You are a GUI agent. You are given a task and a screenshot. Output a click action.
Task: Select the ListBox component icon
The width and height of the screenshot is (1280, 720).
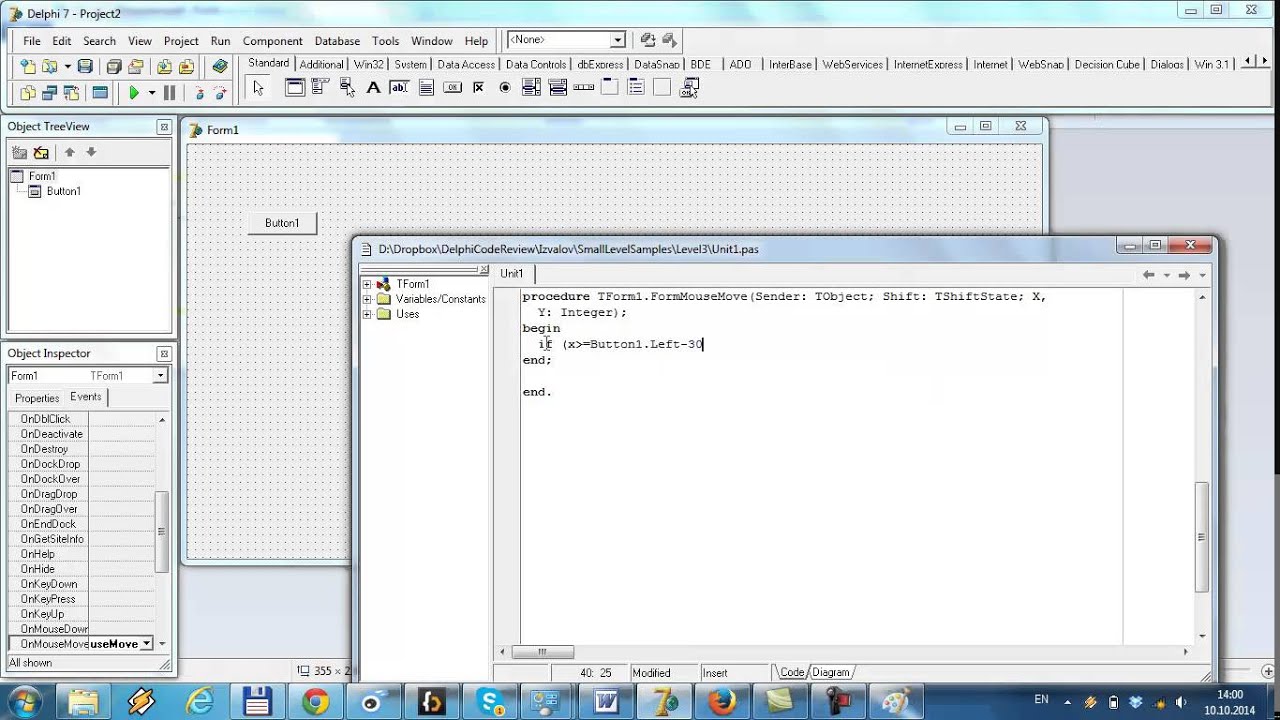point(531,88)
